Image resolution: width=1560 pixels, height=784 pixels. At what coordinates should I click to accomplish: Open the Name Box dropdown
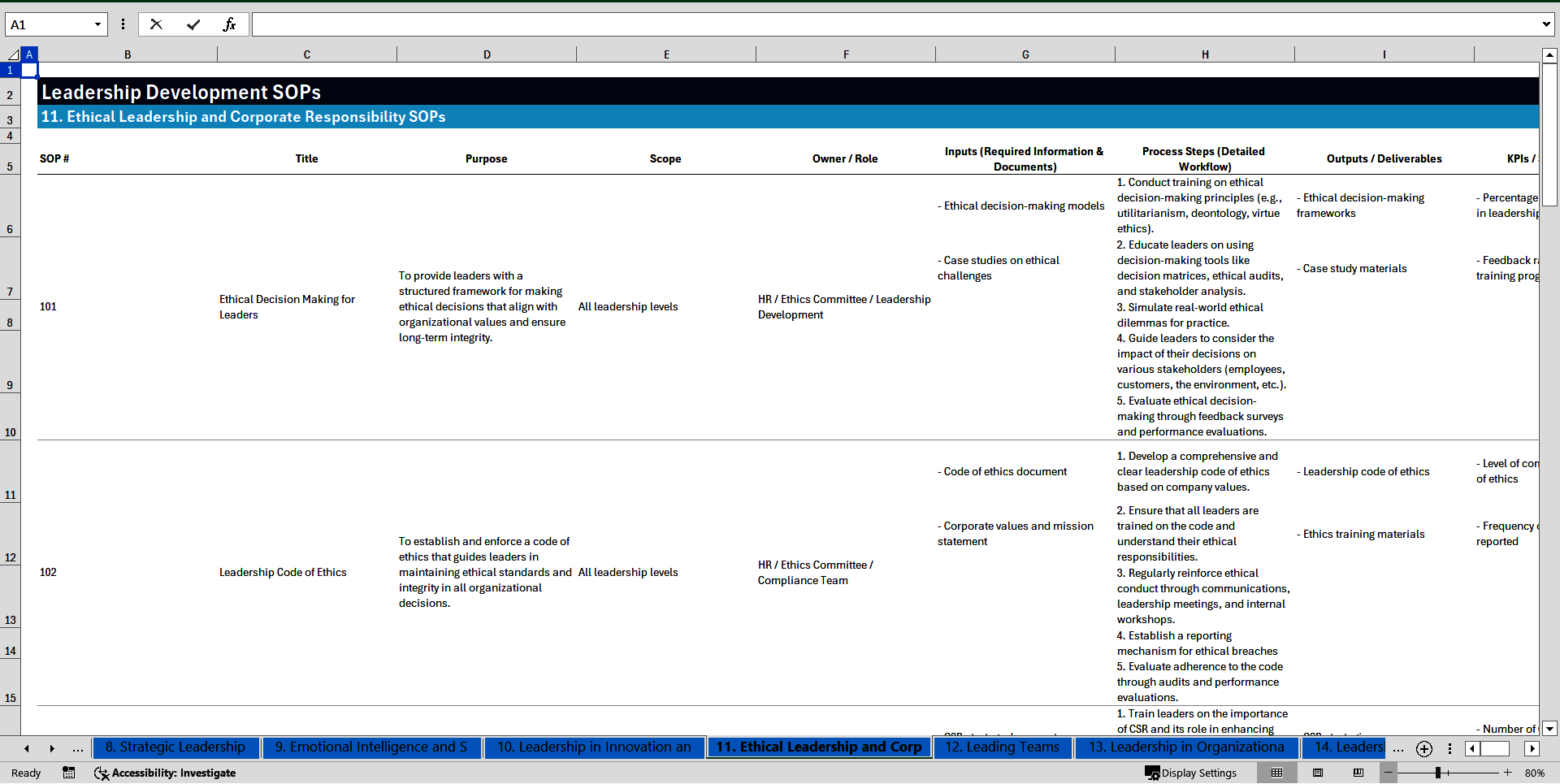pyautogui.click(x=97, y=24)
